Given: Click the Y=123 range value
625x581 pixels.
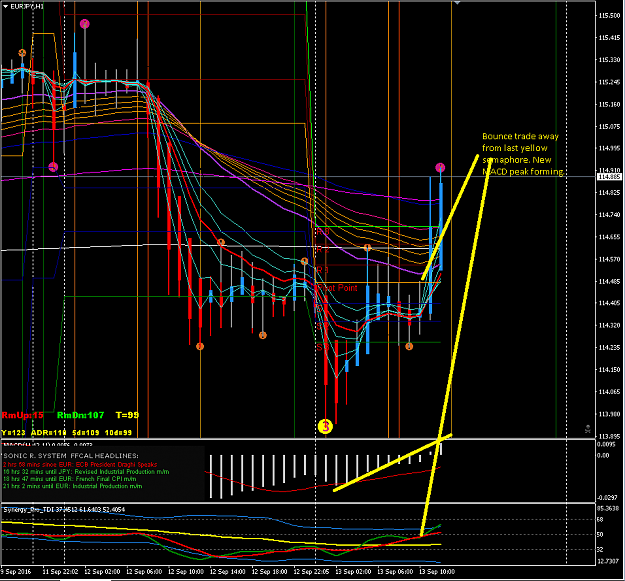Looking at the screenshot, I should [x=14, y=432].
